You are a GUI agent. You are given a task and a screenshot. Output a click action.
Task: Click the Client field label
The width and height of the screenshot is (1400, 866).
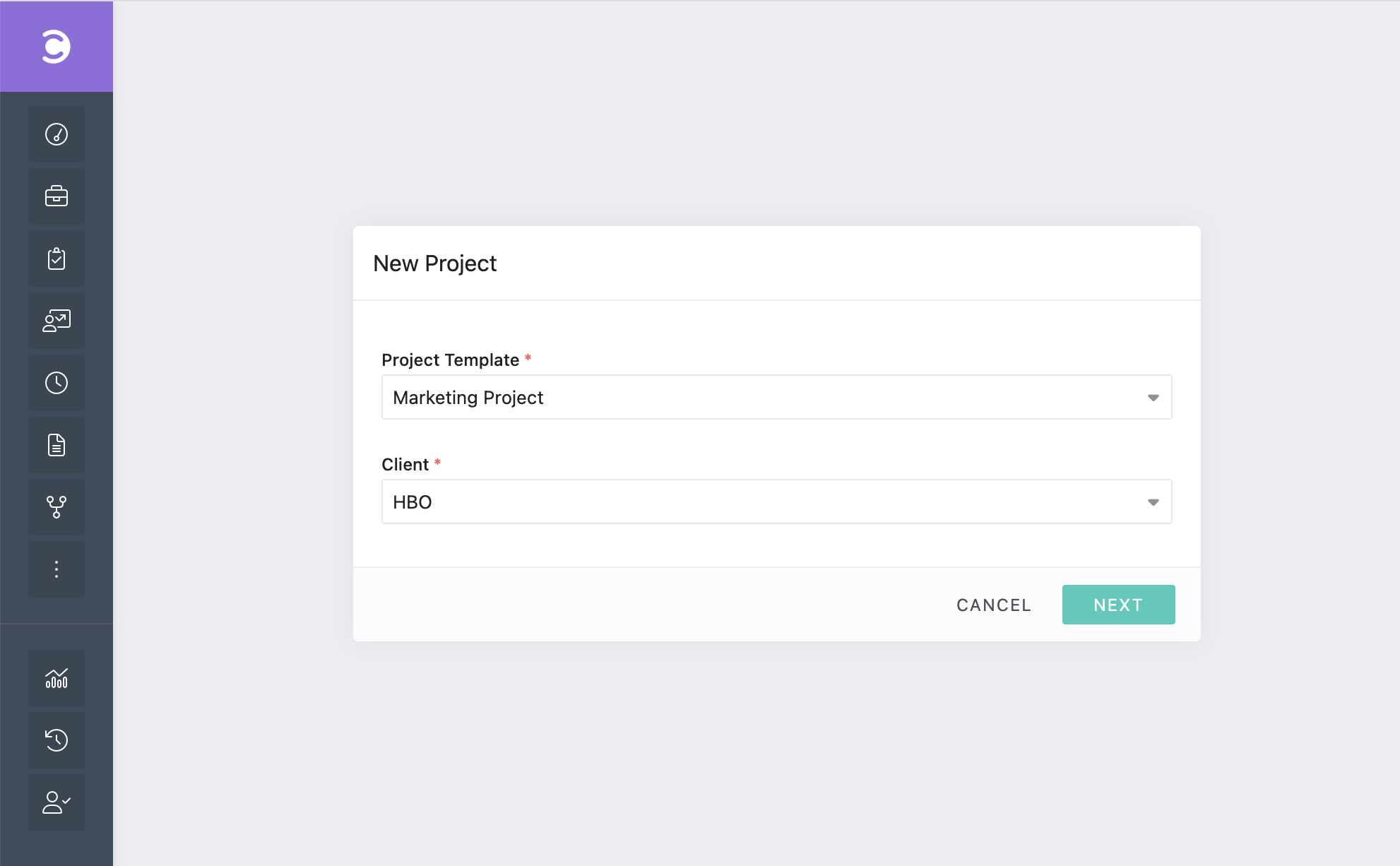(x=405, y=465)
